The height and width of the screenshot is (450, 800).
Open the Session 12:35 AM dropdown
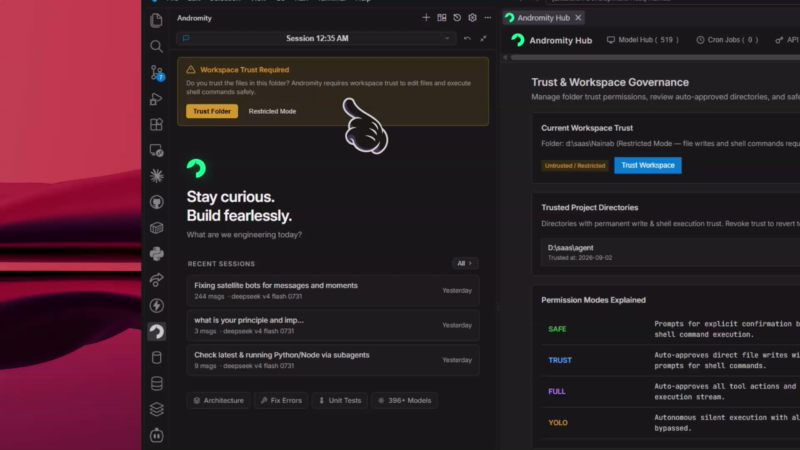(x=316, y=38)
